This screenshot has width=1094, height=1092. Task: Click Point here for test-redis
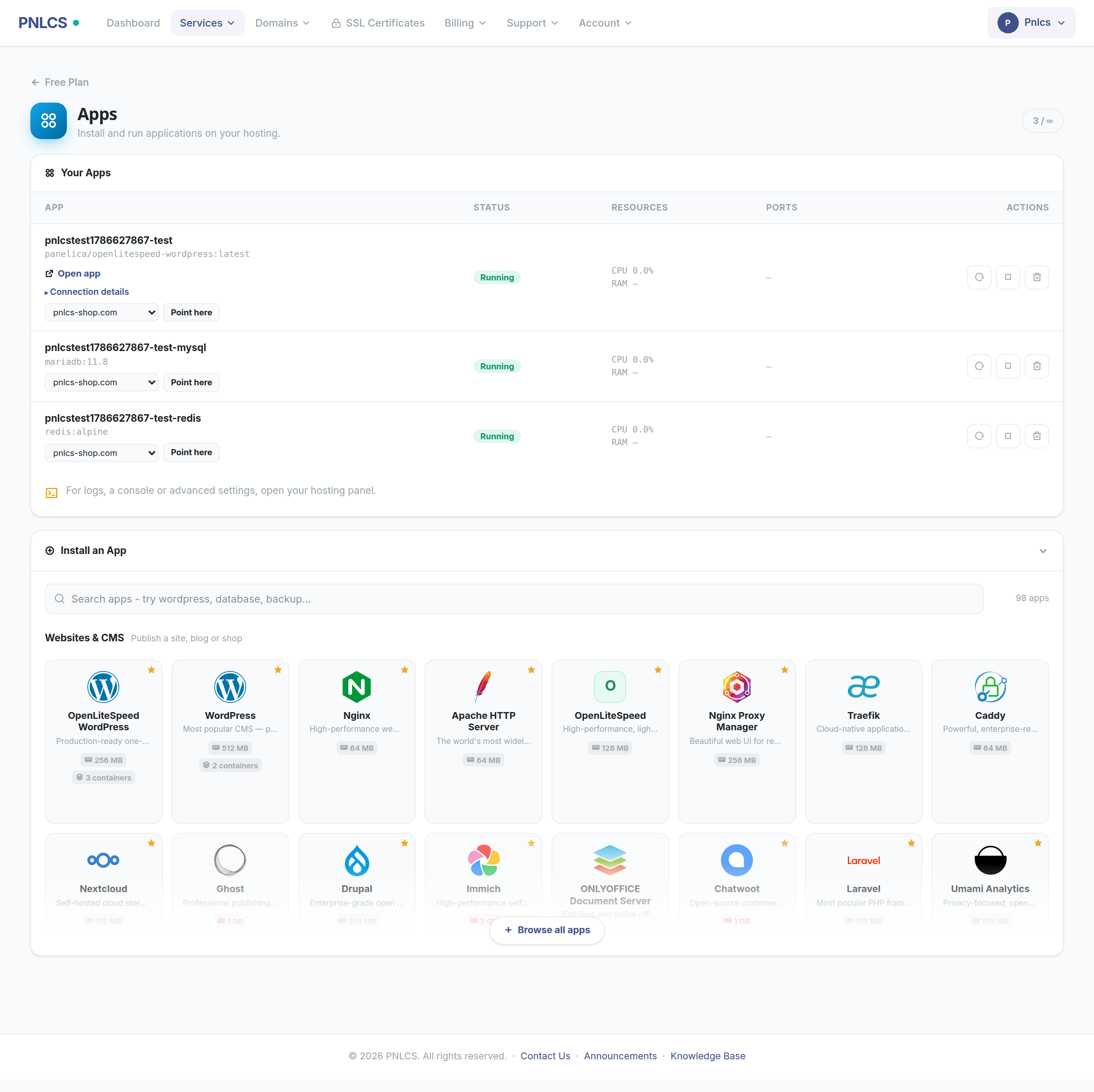(191, 453)
